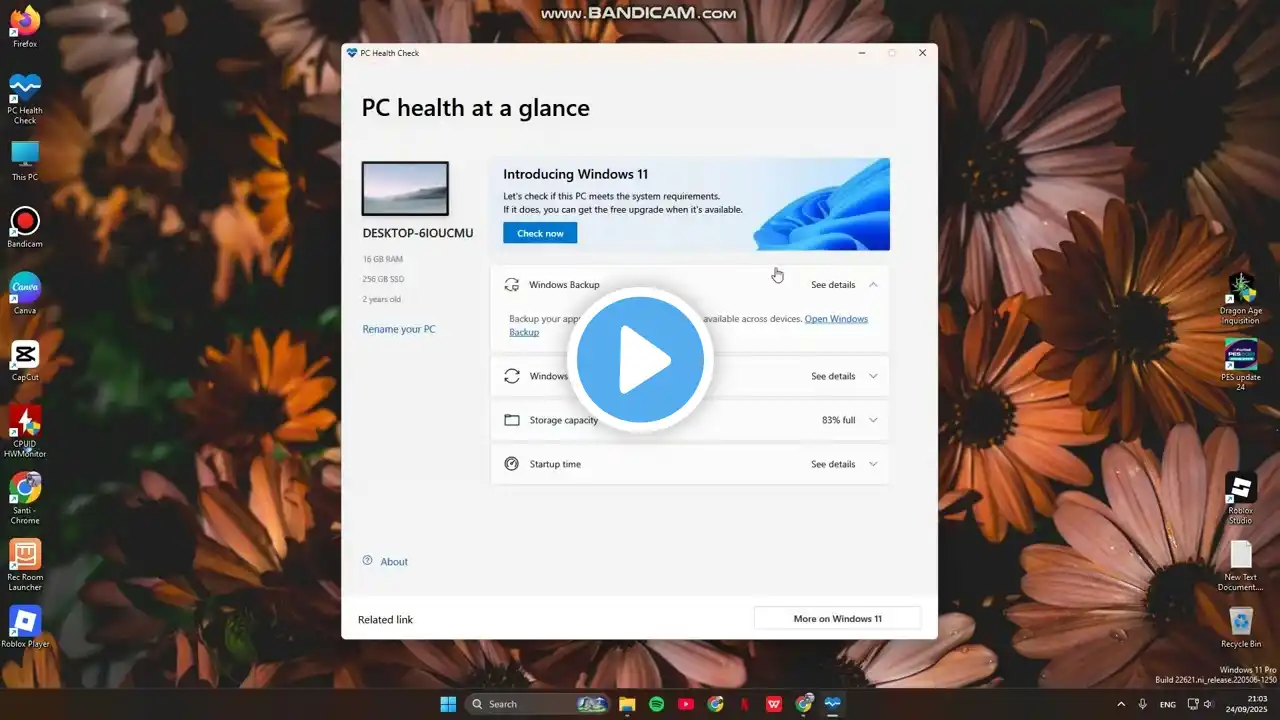Screen dimensions: 1280x720
Task: Select the PC Health Check desktop shortcut
Action: tap(25, 98)
